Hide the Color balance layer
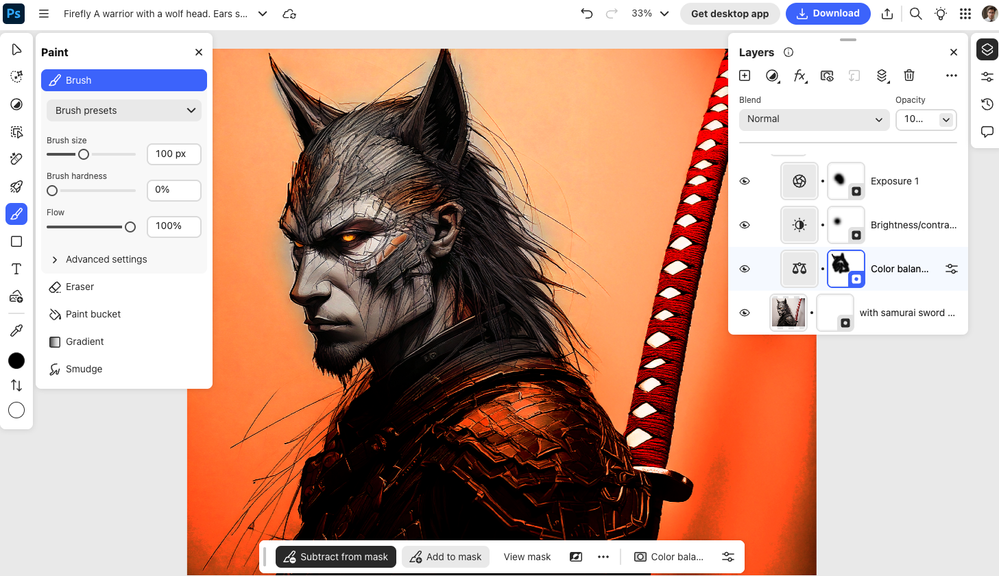The image size is (999, 576). tap(744, 269)
